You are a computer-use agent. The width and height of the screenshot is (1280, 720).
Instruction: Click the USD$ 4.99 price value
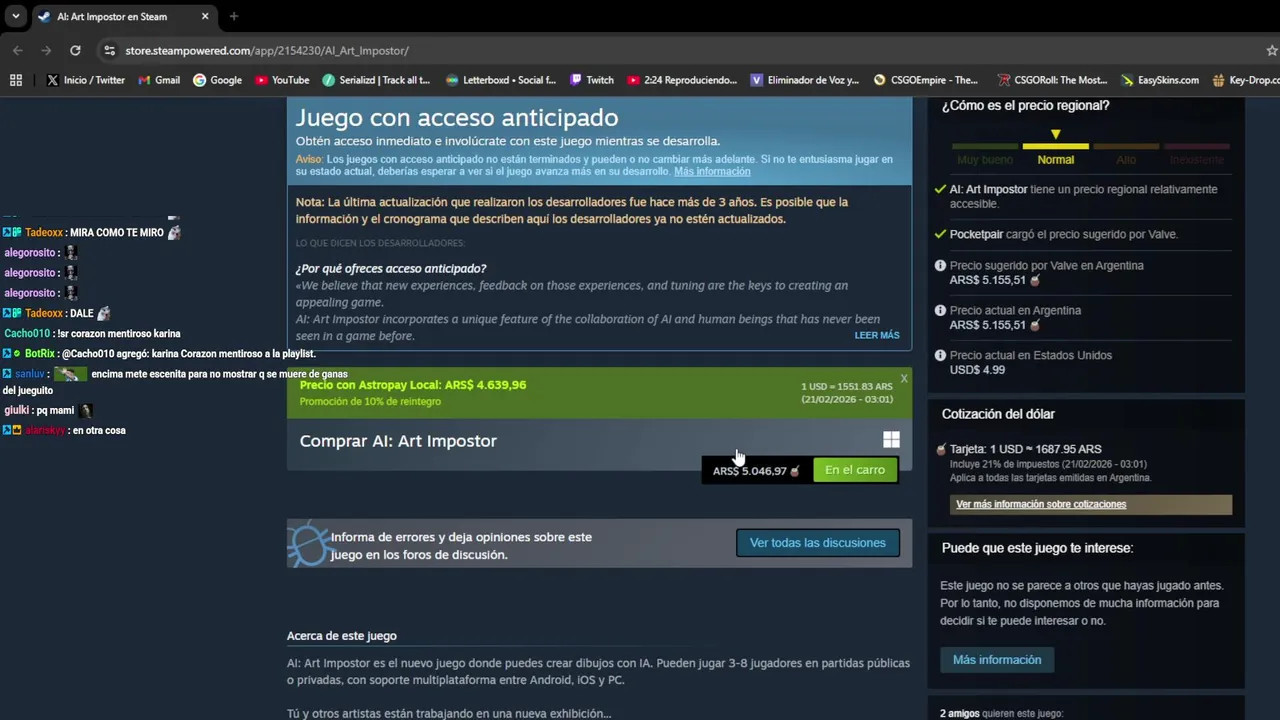coord(977,370)
